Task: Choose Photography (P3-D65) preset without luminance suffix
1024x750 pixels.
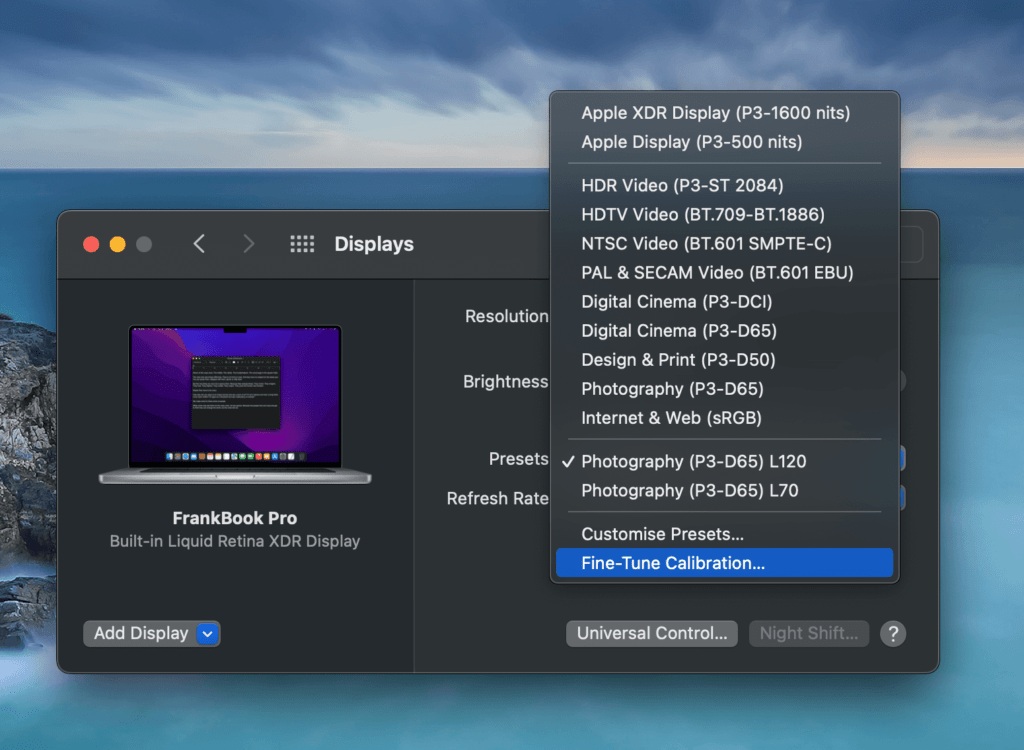Action: 724,389
